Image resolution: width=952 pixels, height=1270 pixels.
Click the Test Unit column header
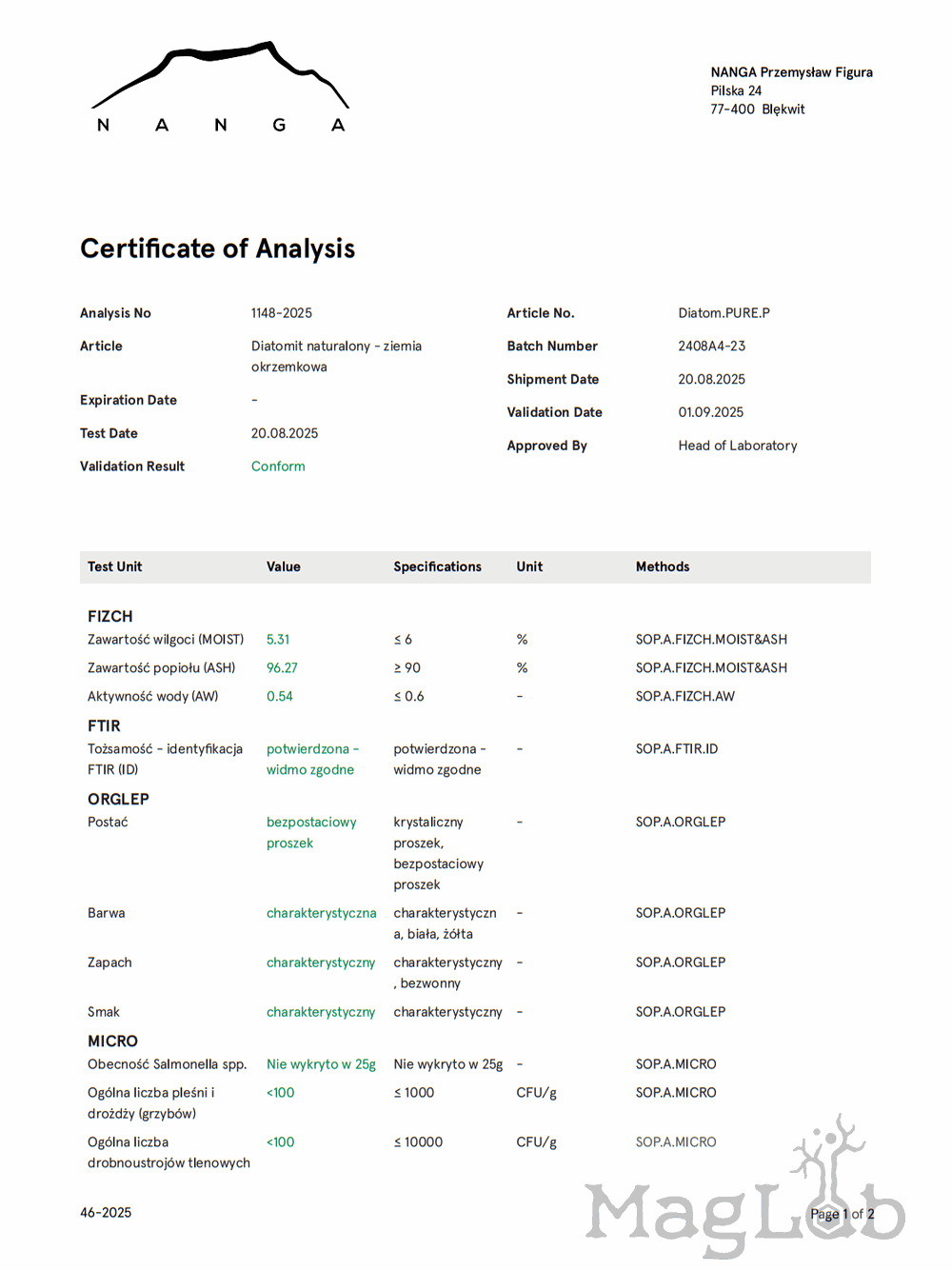click(x=114, y=566)
